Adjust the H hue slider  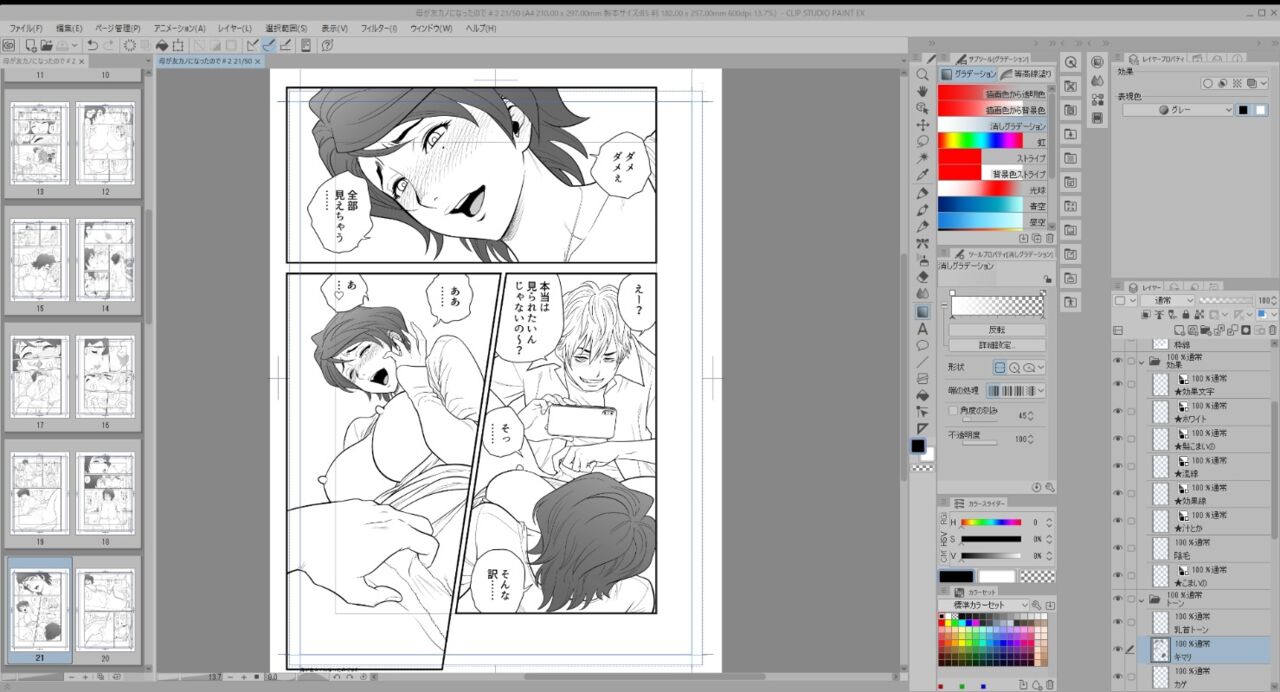click(x=991, y=522)
